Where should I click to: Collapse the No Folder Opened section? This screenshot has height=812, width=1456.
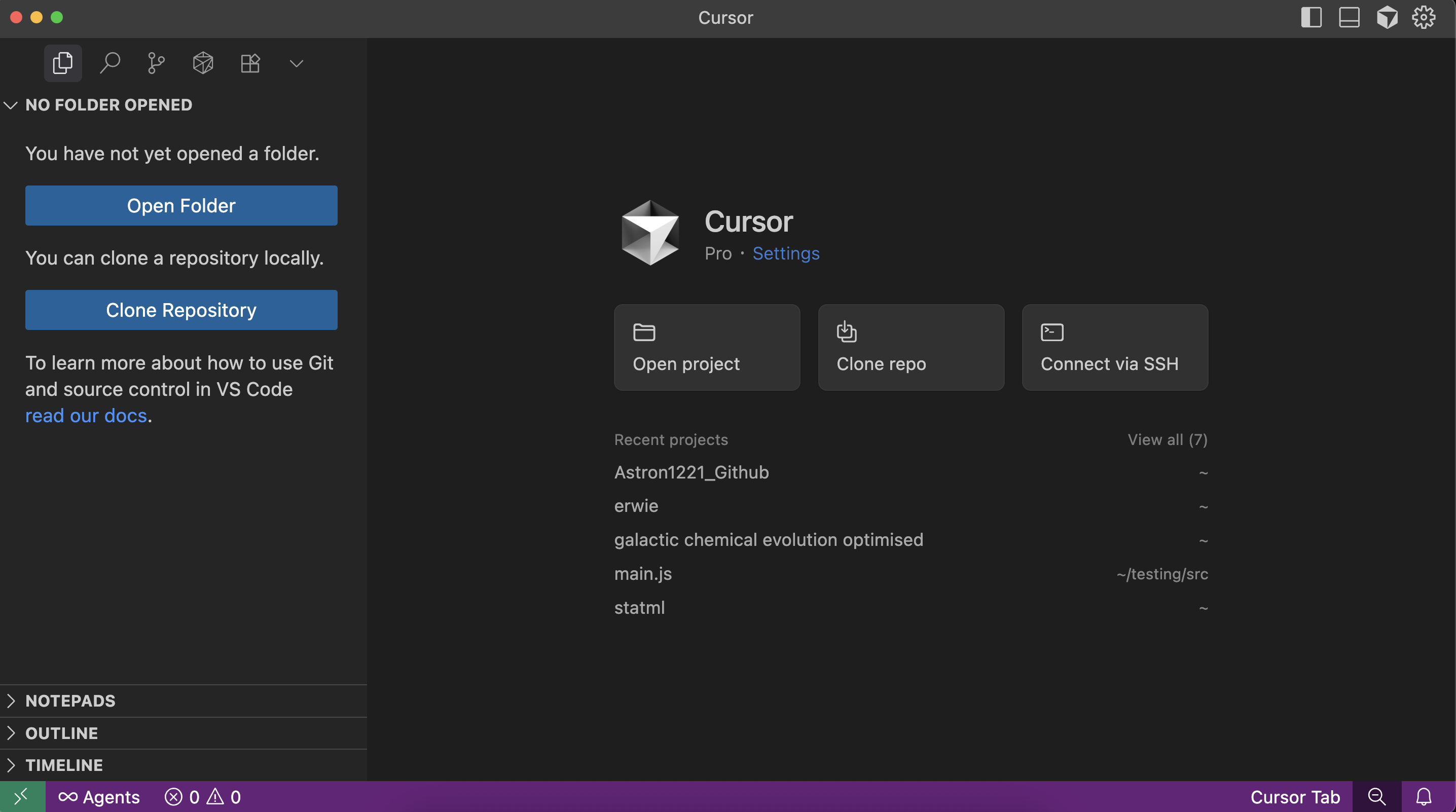coord(184,105)
